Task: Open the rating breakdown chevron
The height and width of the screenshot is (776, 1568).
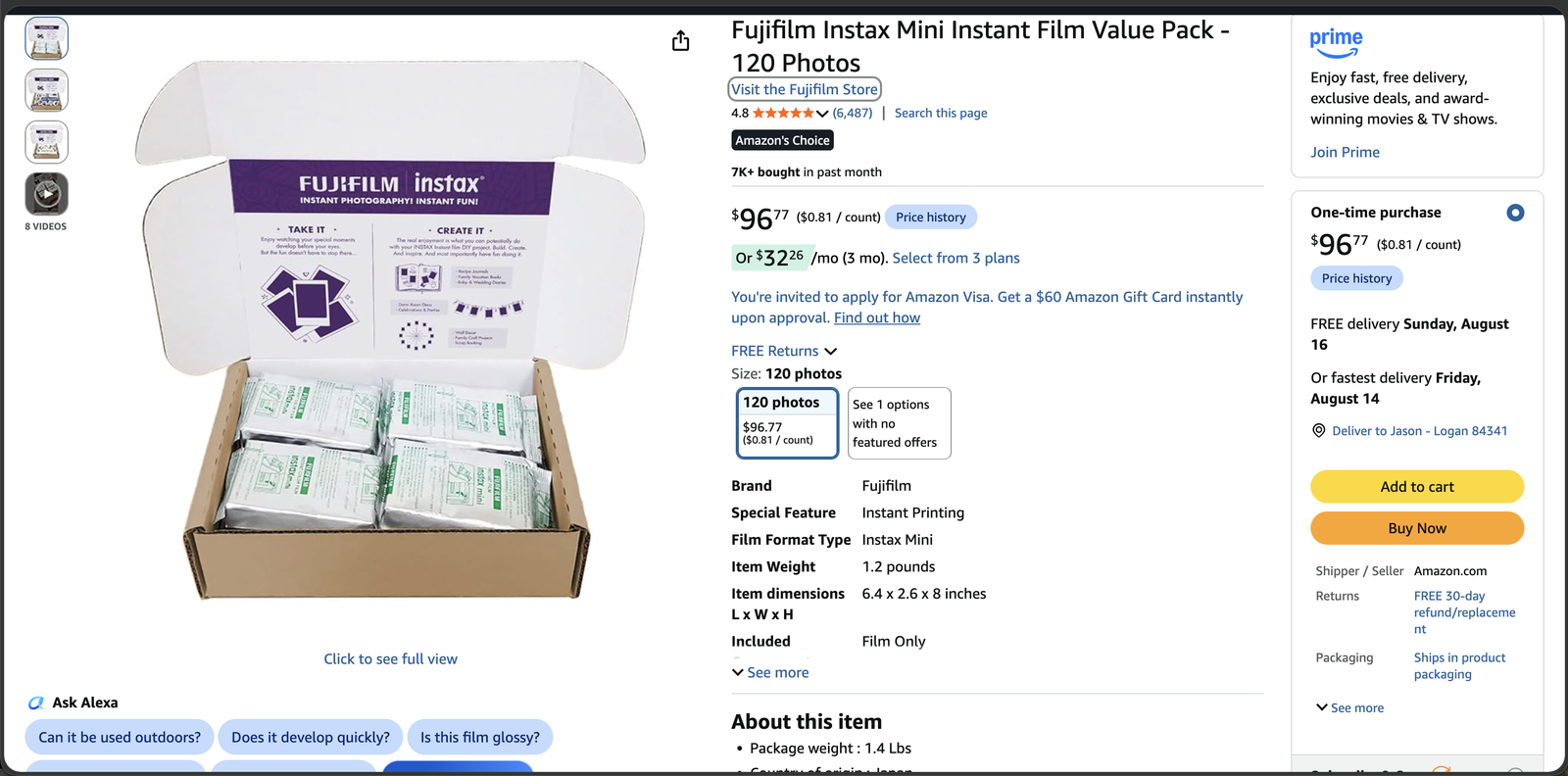Action: pos(822,114)
